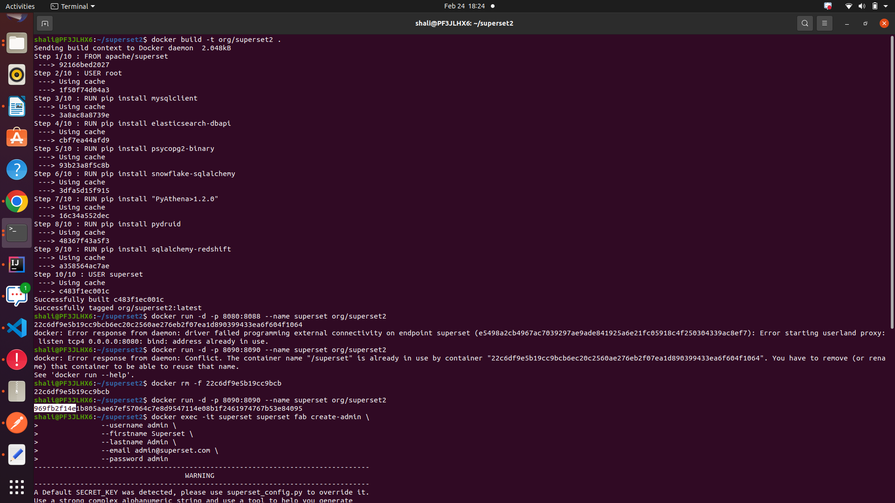Viewport: 895px width, 503px height.
Task: Minimize the terminal window
Action: pyautogui.click(x=846, y=23)
